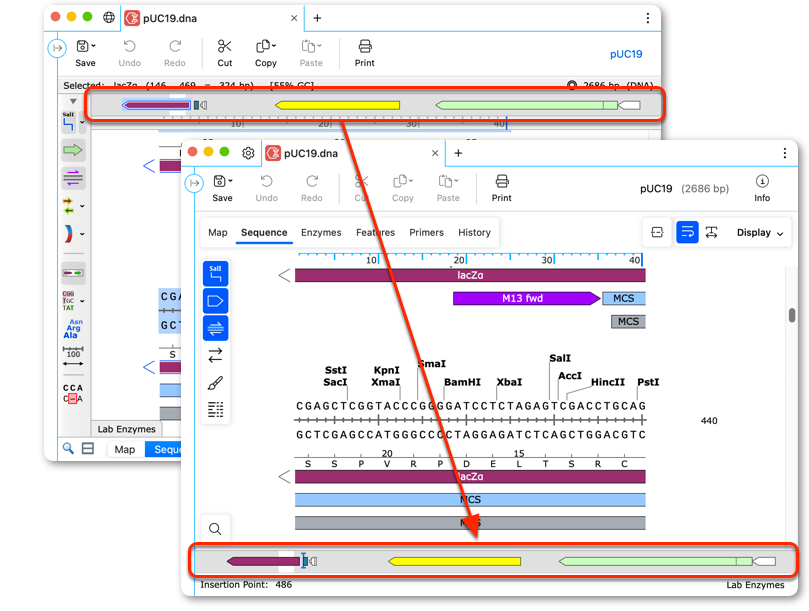
Task: Click globe icon in back window title bar
Action: point(109,18)
